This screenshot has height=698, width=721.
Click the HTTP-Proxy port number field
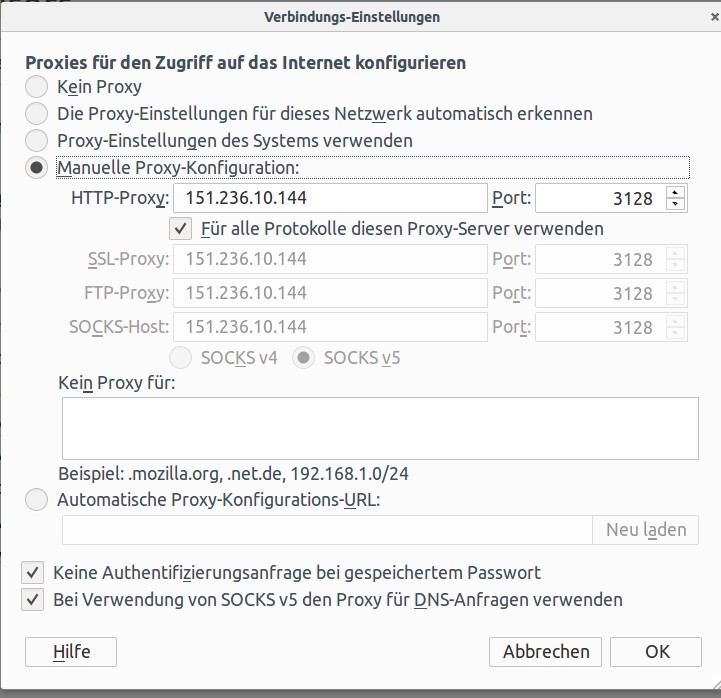point(601,198)
